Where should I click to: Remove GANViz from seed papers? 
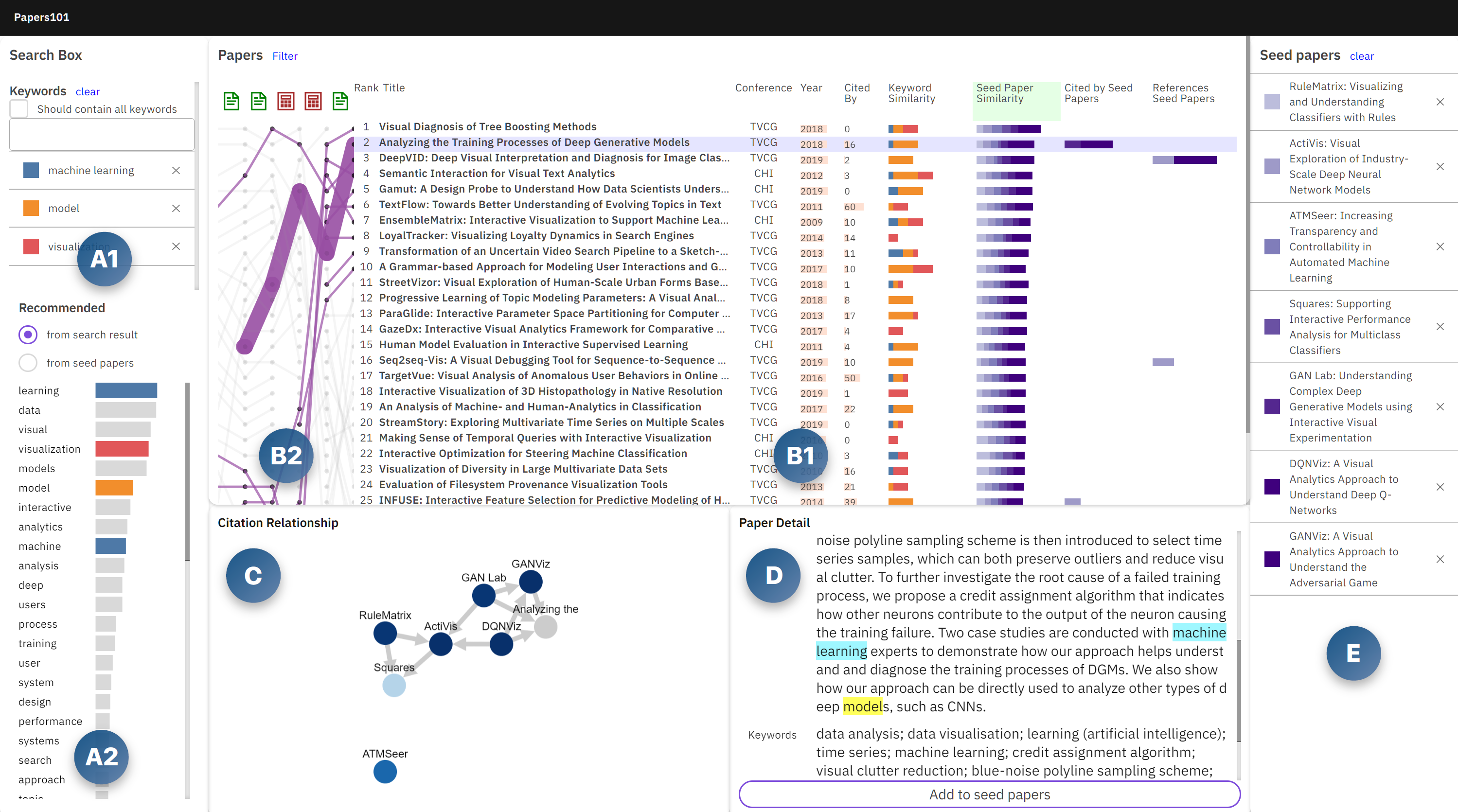[1440, 559]
